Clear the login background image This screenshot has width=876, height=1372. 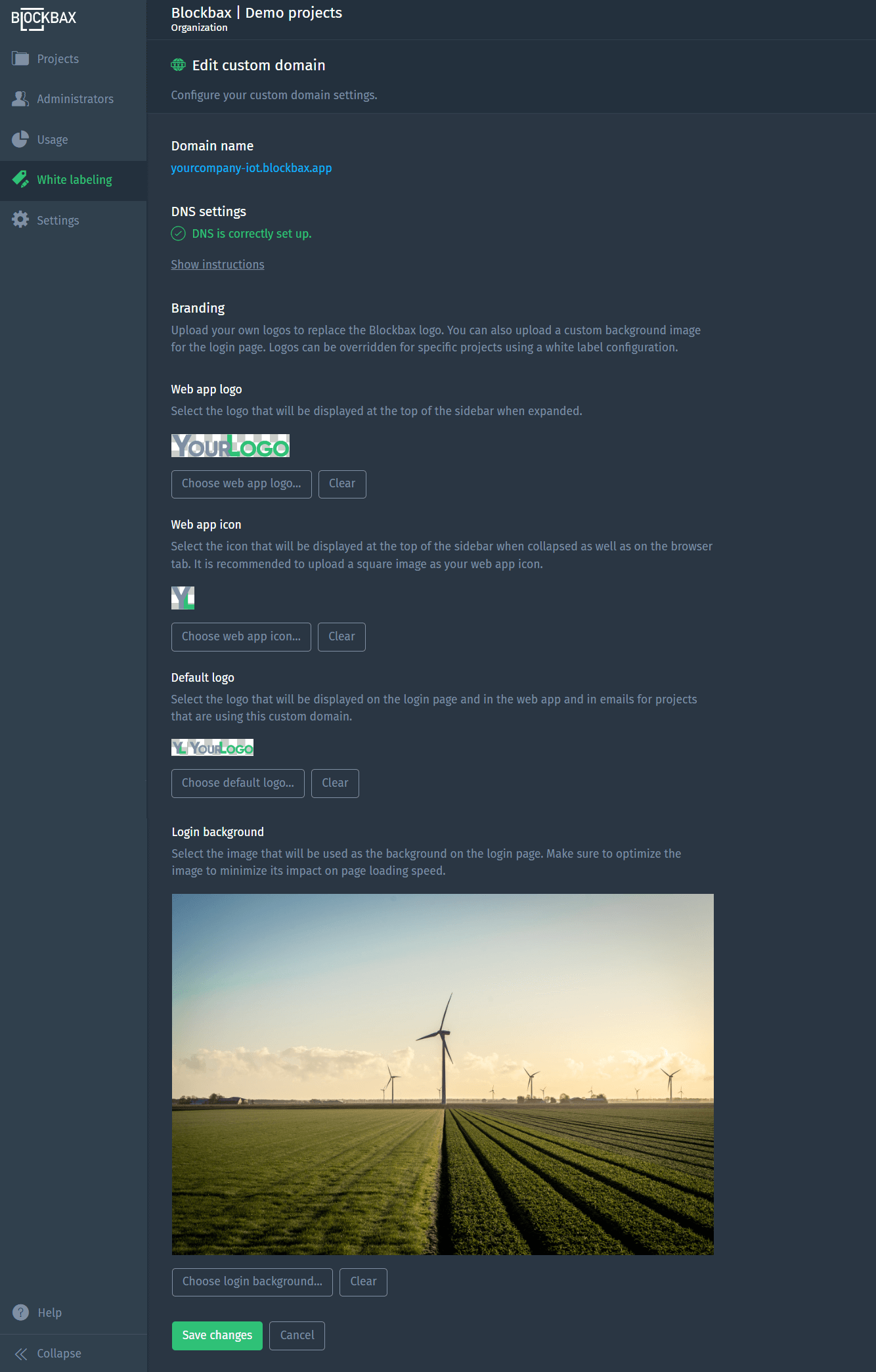(363, 1282)
